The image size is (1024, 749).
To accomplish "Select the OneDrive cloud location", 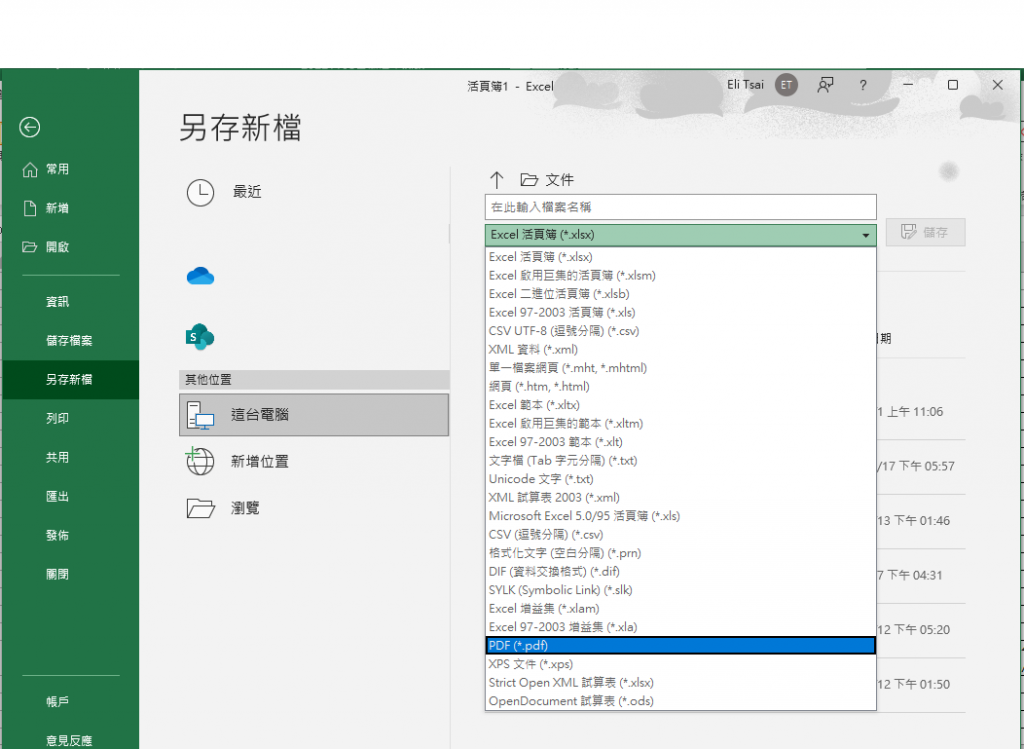I will 200,276.
